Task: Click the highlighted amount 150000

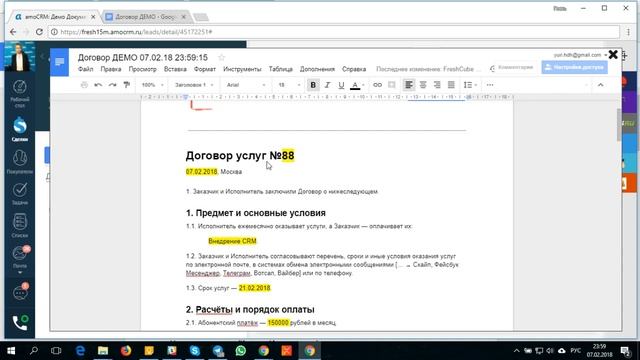Action: (x=278, y=323)
